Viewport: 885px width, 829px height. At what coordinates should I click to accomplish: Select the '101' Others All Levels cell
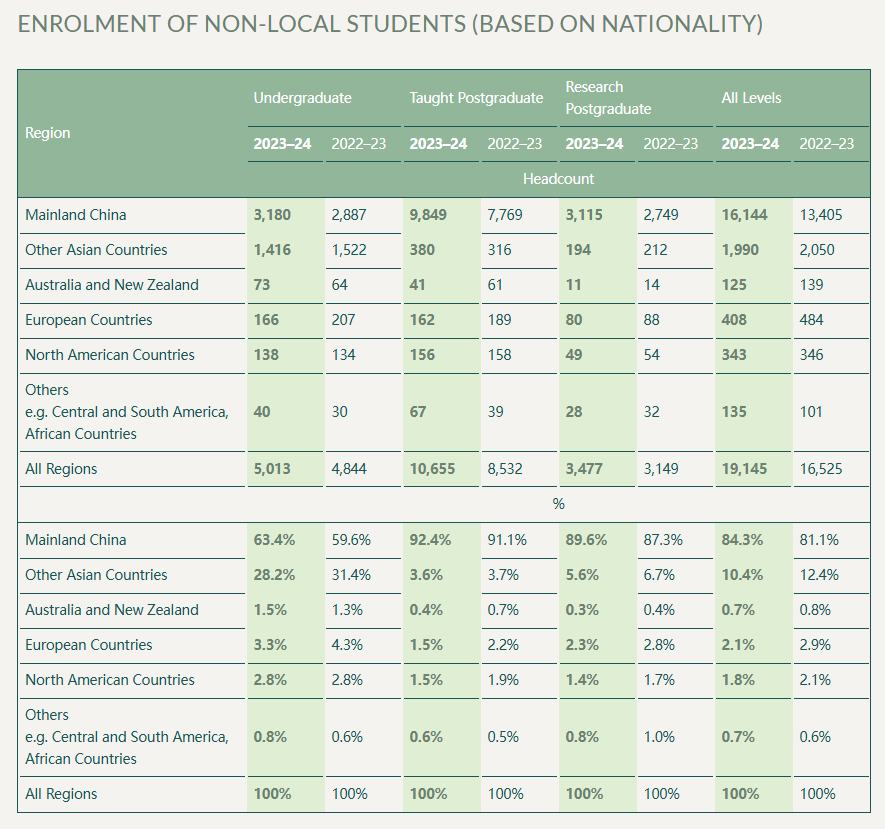click(811, 412)
